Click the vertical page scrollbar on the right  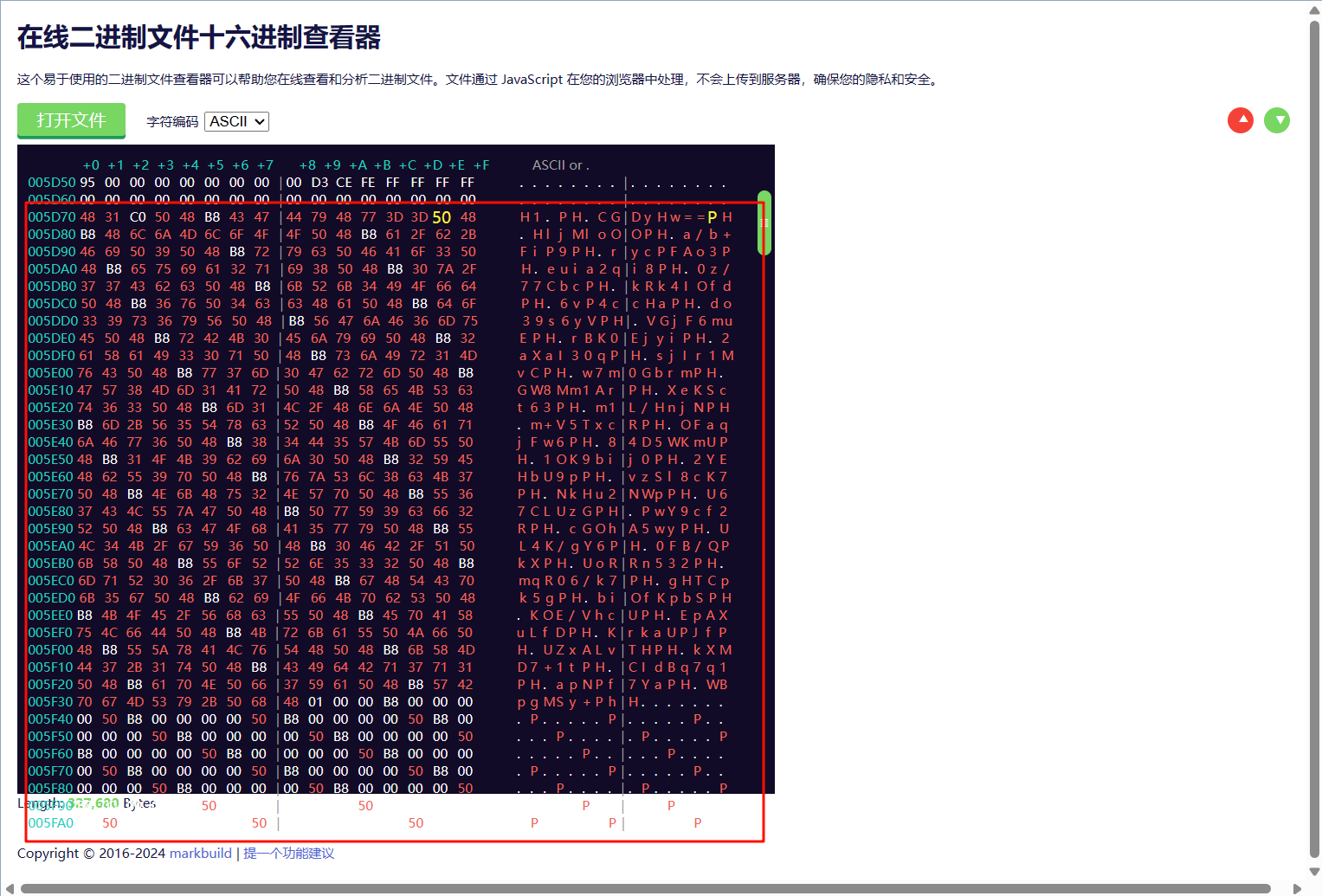coord(1313,433)
